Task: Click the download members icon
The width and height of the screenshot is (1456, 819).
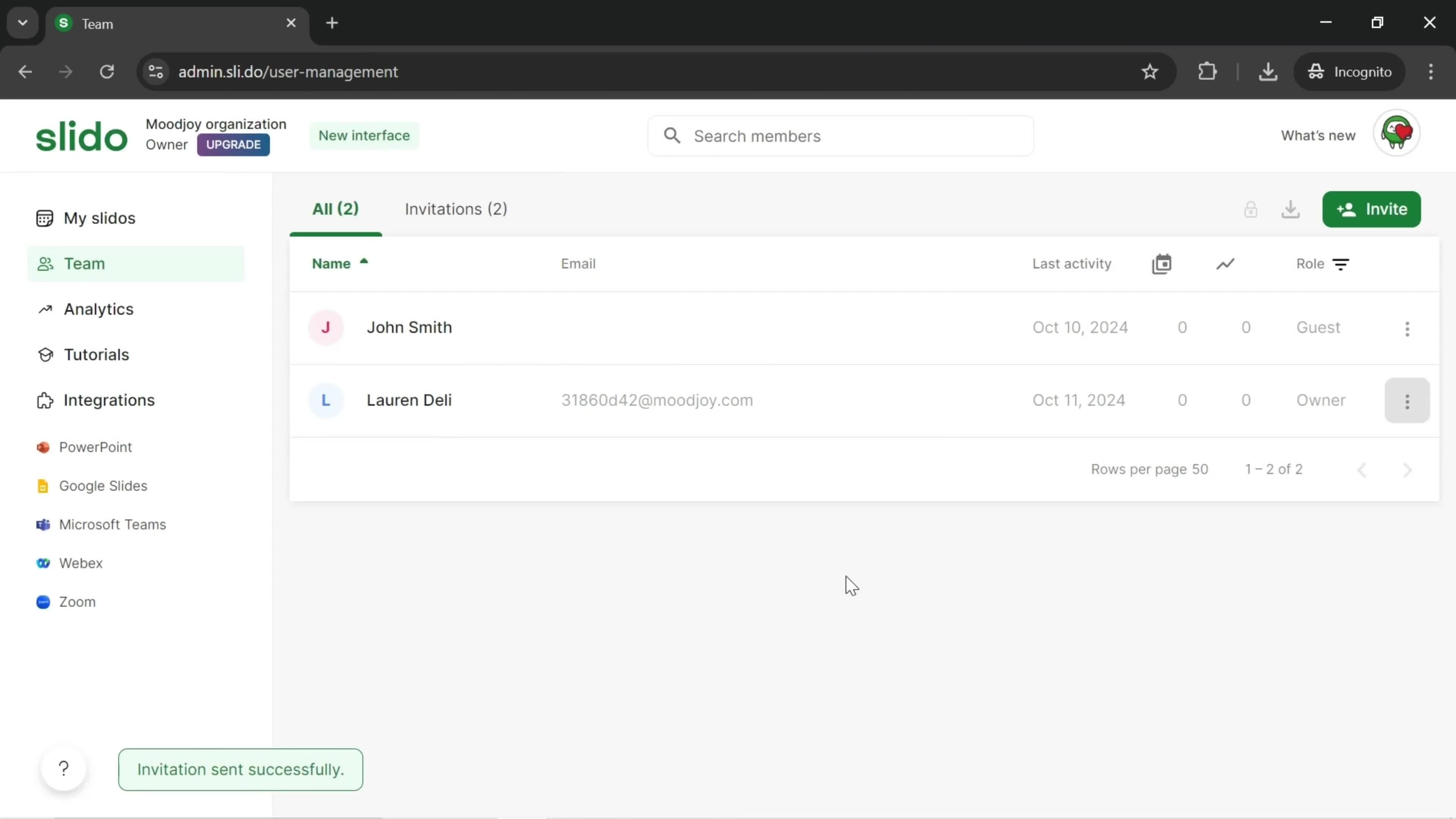Action: [1291, 209]
